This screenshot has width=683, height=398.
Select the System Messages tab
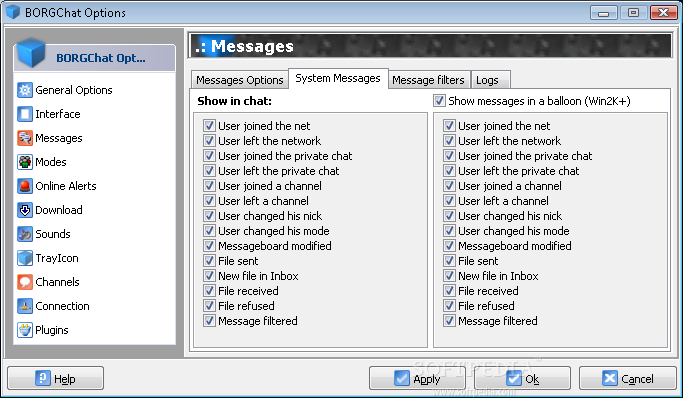pos(338,78)
